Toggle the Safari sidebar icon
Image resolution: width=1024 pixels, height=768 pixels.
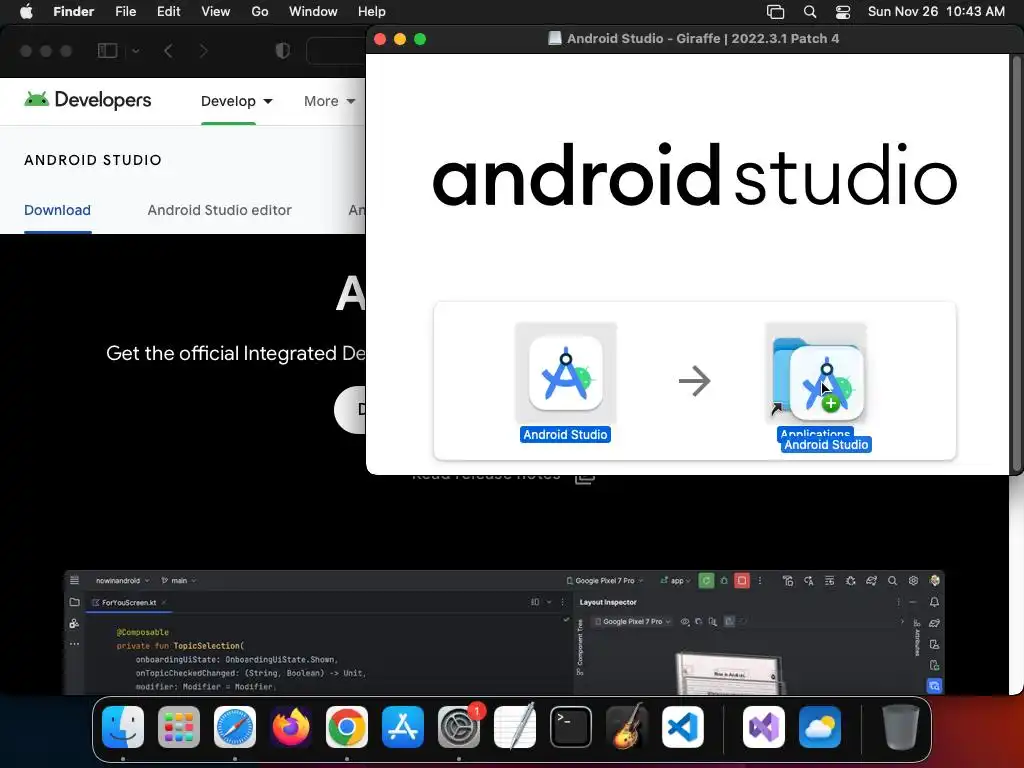coord(107,50)
